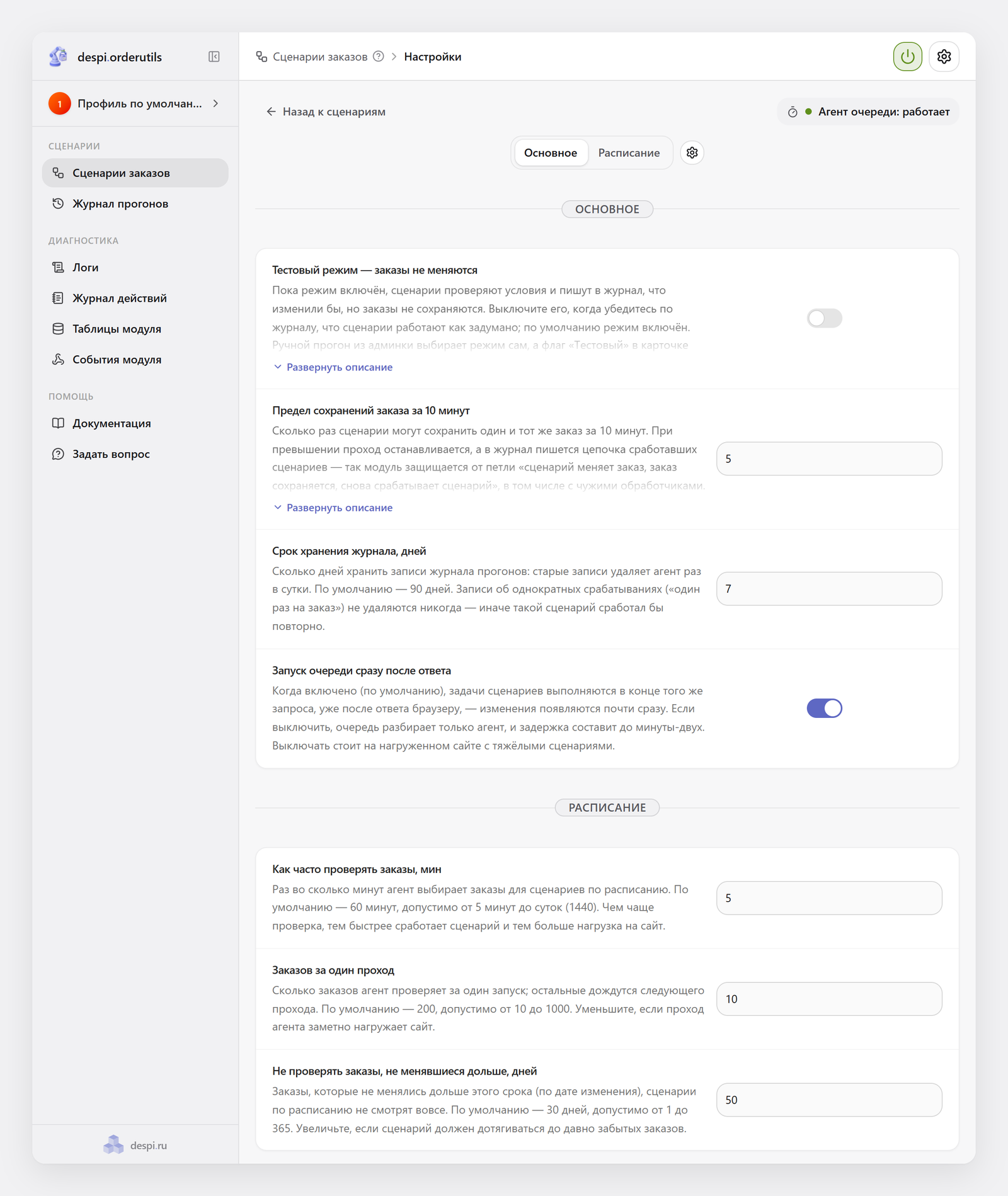The image size is (1008, 1196).
Task: Click the Задать вопрос help icon
Action: coord(58,454)
